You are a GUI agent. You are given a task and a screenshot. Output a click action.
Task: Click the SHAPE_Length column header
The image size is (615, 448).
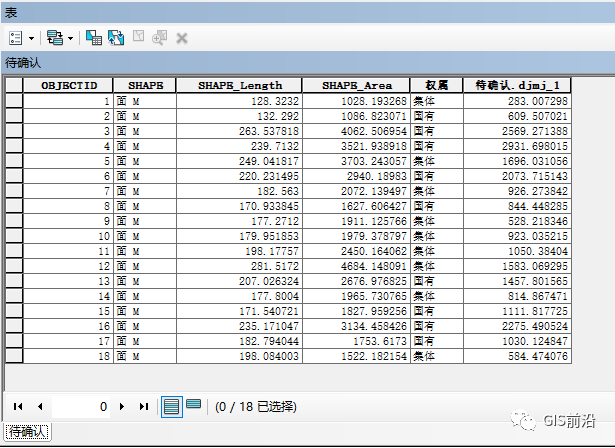point(239,85)
